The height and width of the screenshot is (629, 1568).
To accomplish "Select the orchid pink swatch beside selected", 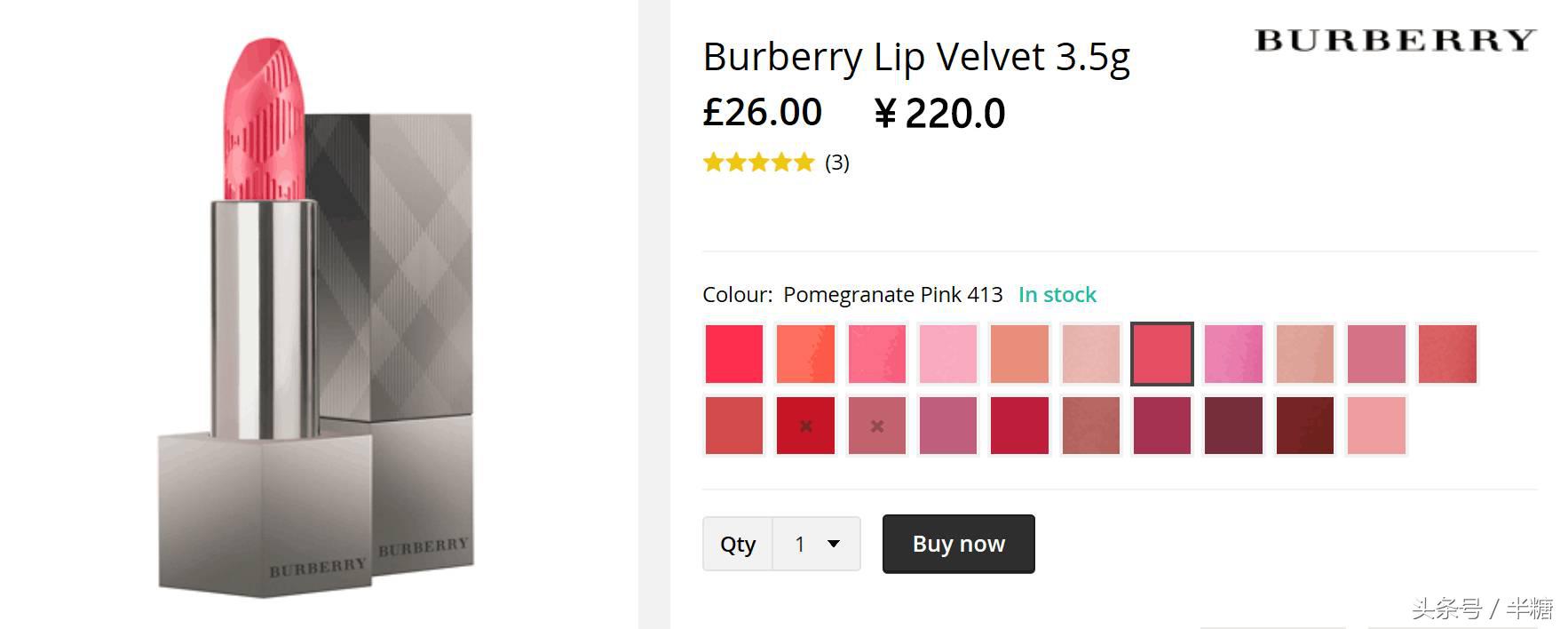I will tap(1233, 354).
